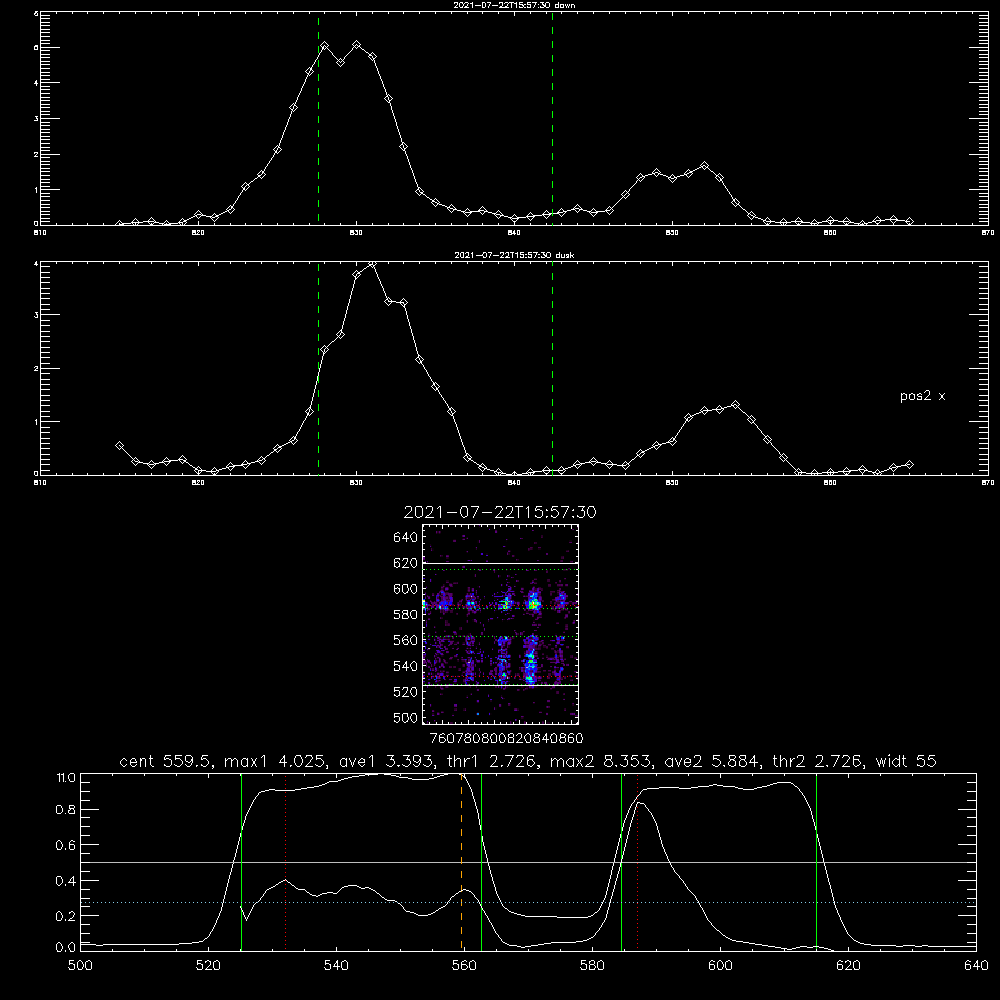
Task: Click the '580' y-axis label beside spectral image
Action: (x=406, y=615)
